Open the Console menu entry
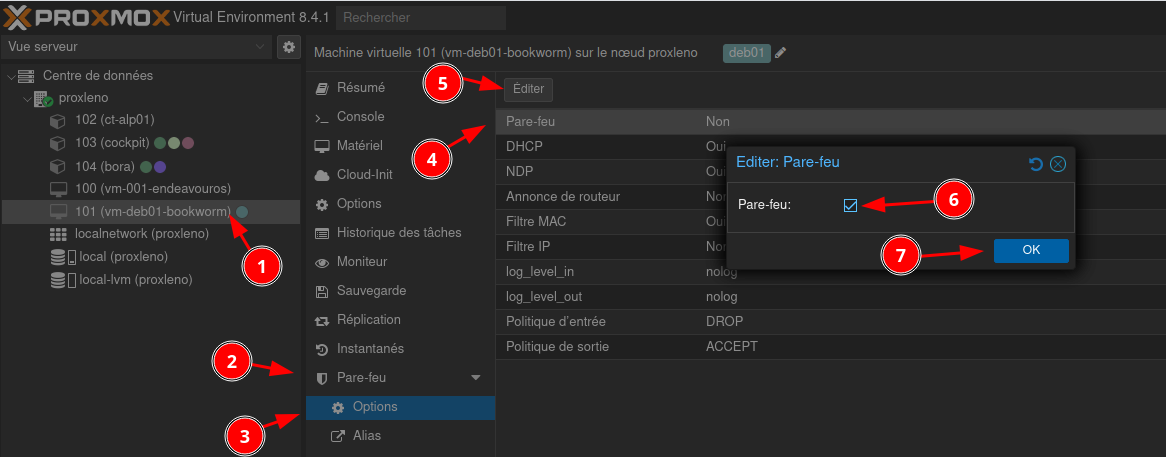 [359, 117]
